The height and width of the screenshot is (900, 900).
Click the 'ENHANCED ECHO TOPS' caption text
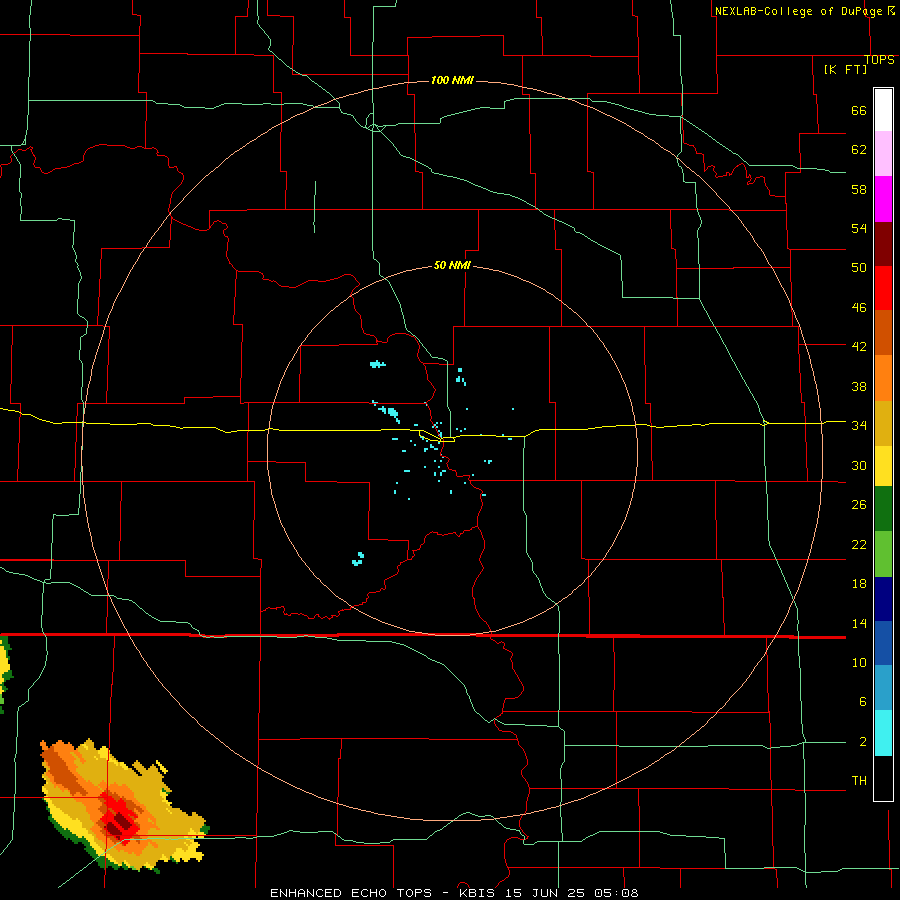click(x=351, y=893)
